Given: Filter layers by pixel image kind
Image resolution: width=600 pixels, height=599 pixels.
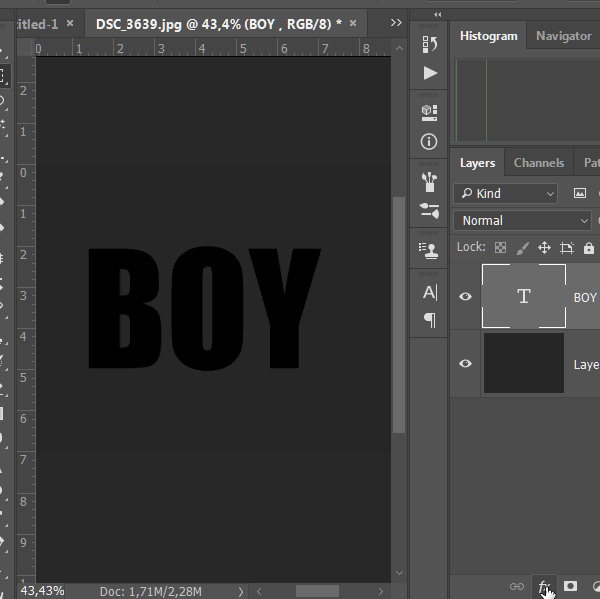Looking at the screenshot, I should 580,193.
